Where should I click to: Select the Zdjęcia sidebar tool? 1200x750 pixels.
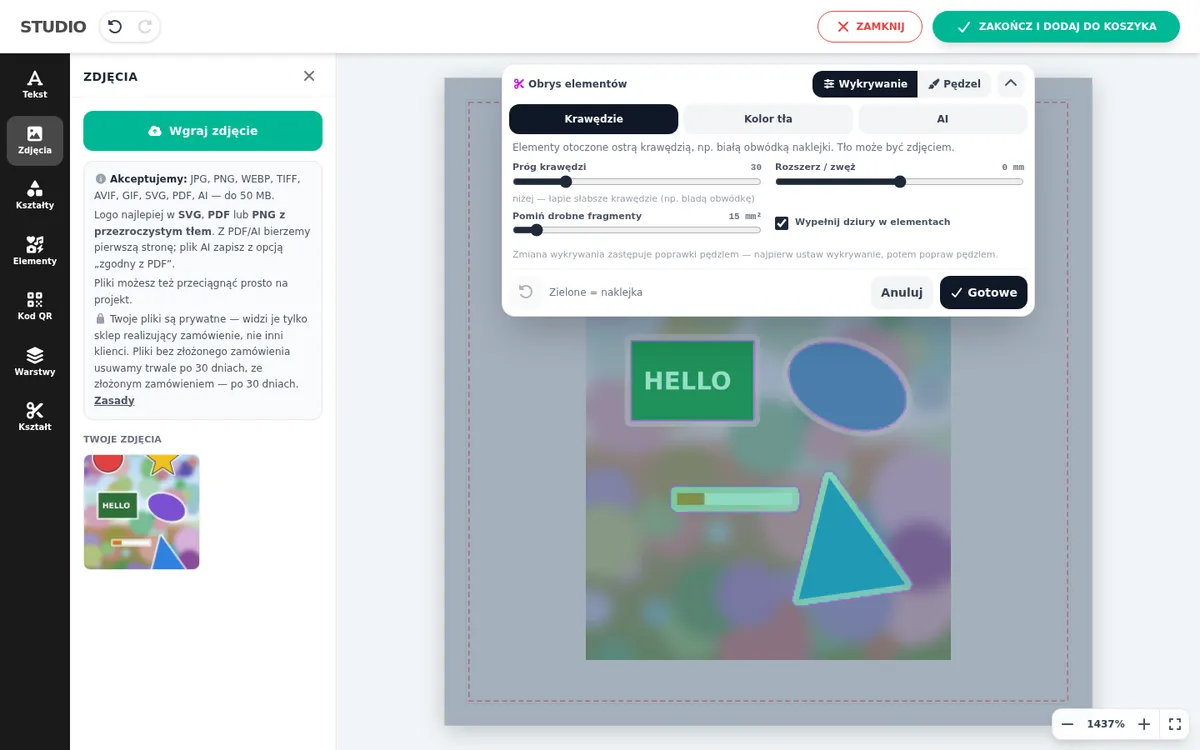[x=35, y=141]
